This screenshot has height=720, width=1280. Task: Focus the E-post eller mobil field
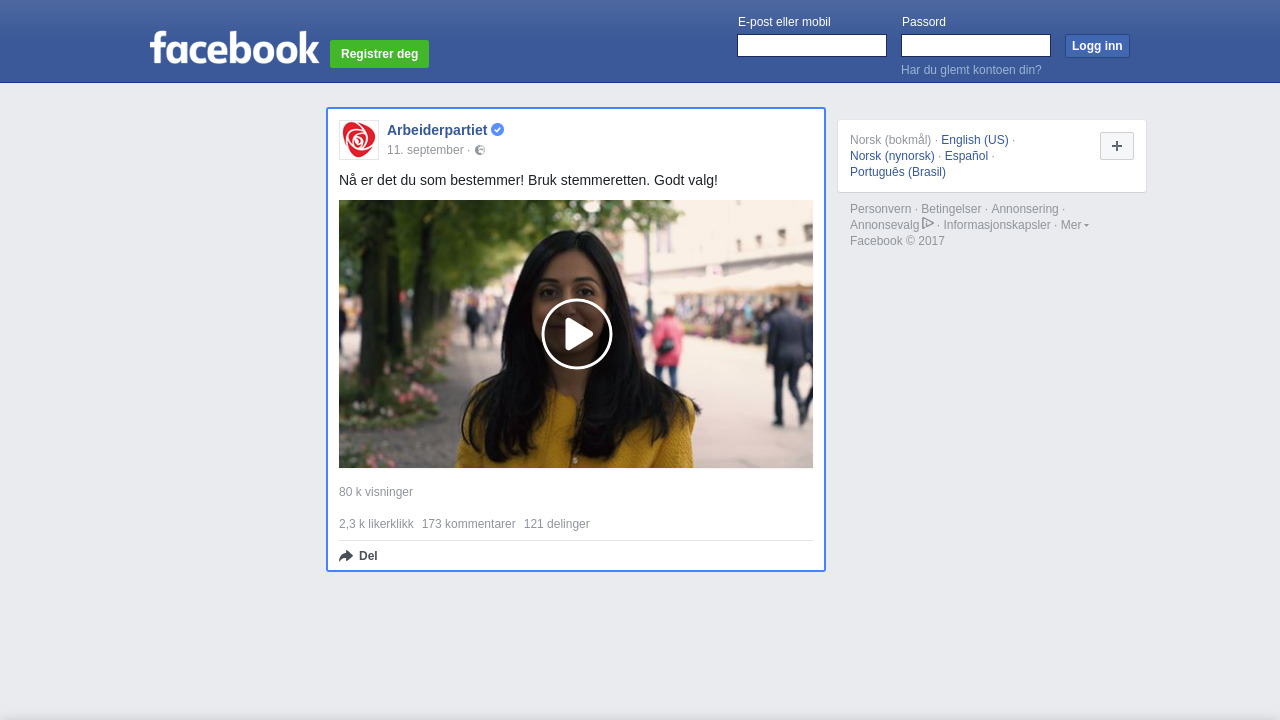(x=811, y=46)
